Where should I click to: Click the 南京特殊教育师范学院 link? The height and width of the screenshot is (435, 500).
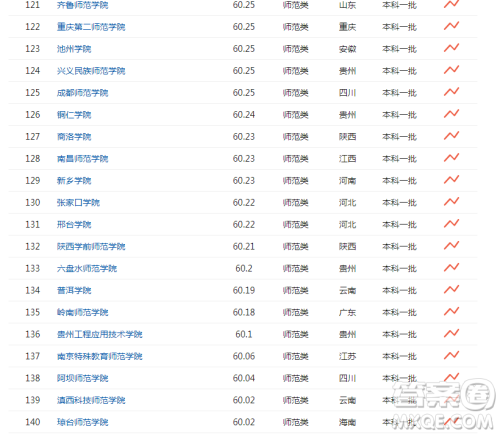[99, 356]
